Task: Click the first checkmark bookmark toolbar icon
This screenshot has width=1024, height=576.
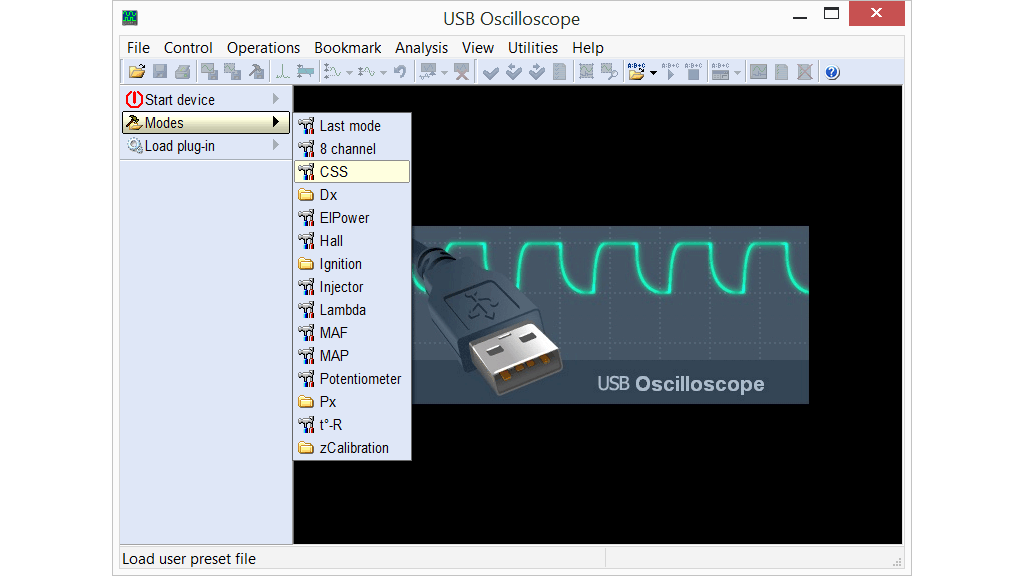Action: click(x=490, y=72)
